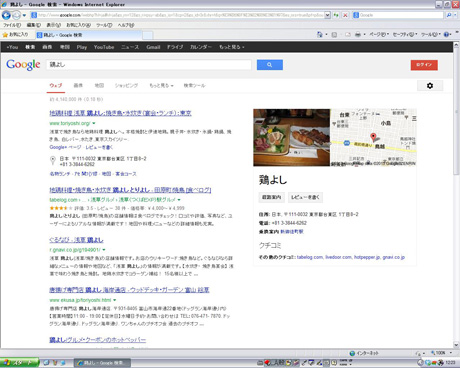This screenshot has width=460, height=368.
Task: Open the recent pages dropdown beside Forward
Action: [x=24, y=15]
